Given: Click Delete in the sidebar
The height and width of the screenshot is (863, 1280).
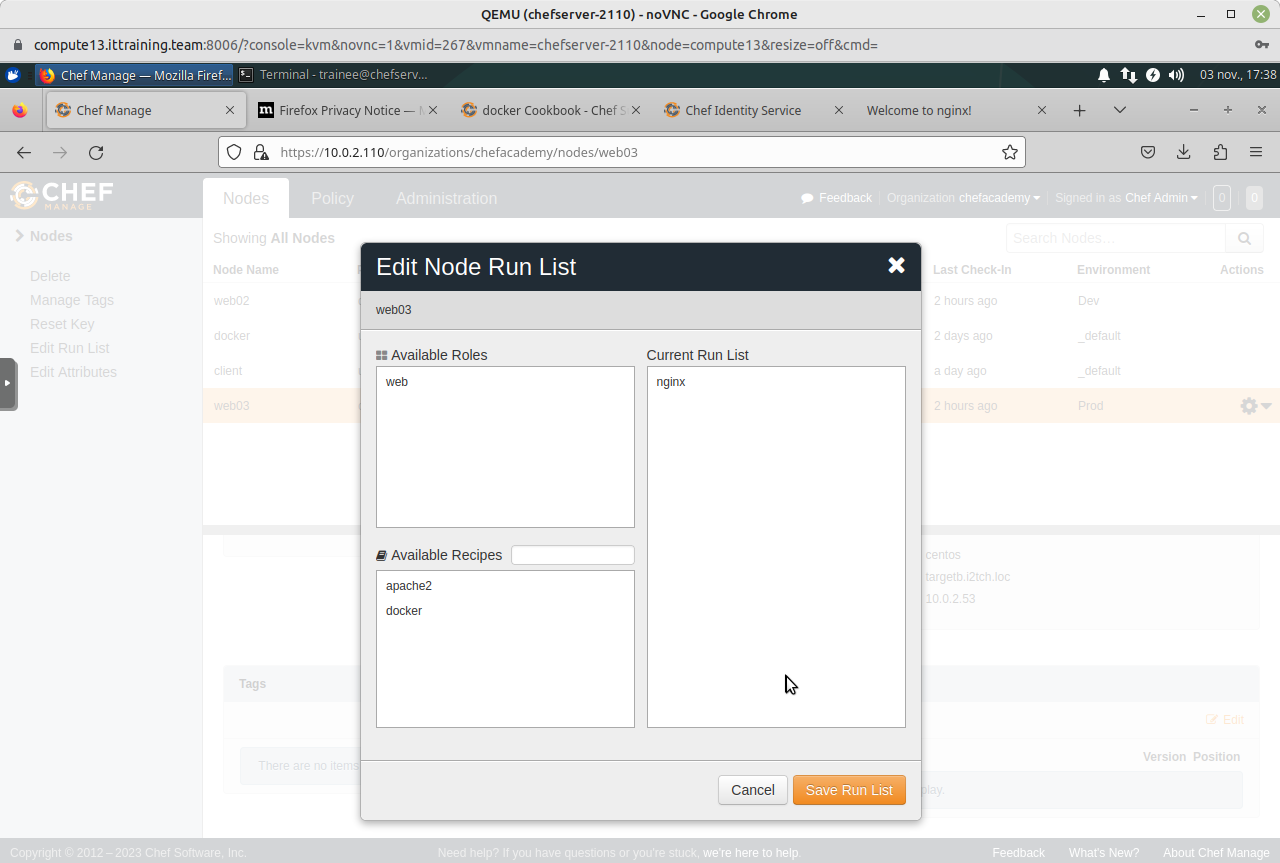Looking at the screenshot, I should coord(50,276).
